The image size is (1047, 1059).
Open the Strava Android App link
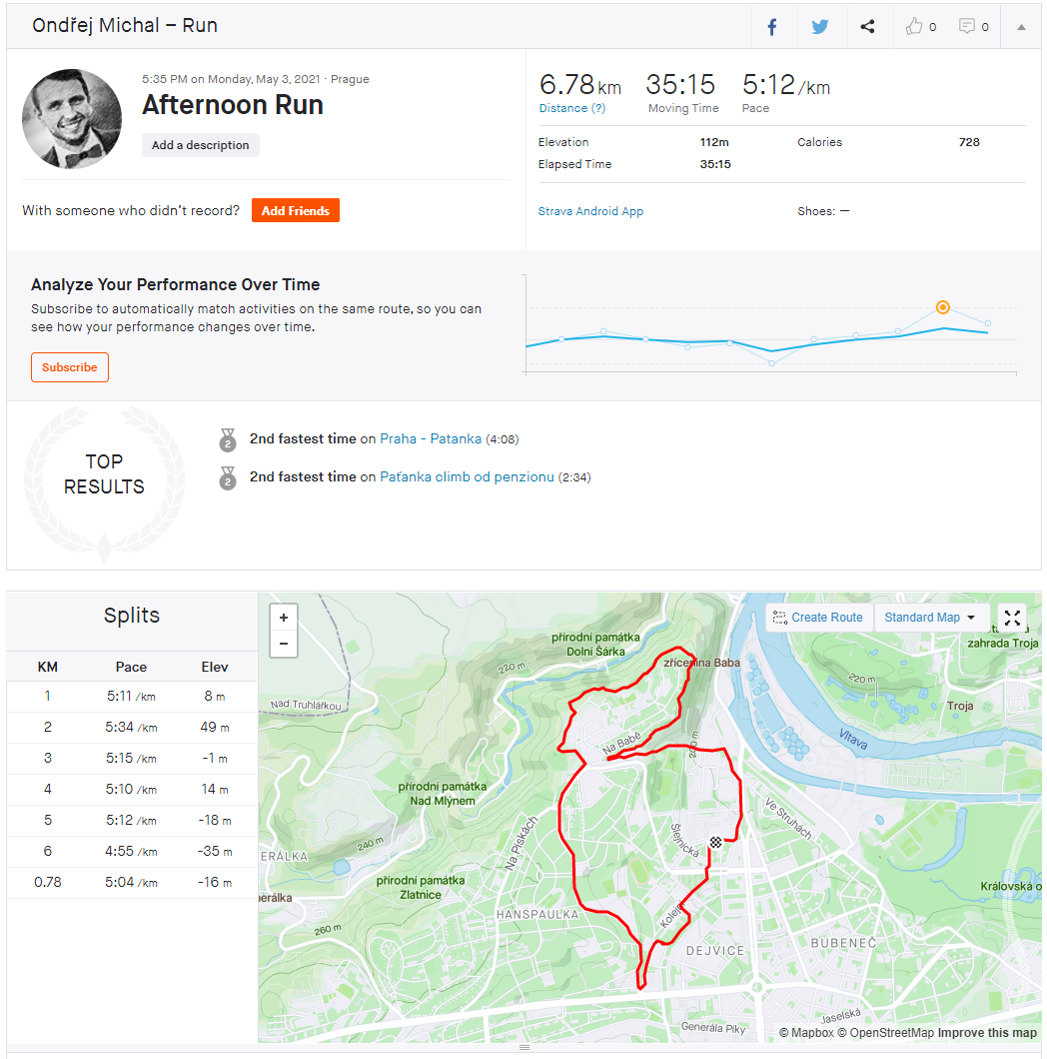point(590,211)
